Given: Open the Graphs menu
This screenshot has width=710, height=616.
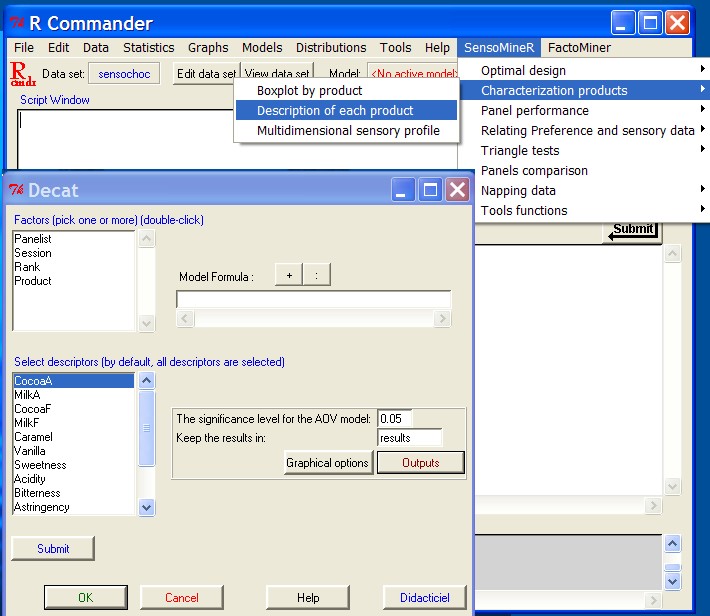Looking at the screenshot, I should coord(208,48).
